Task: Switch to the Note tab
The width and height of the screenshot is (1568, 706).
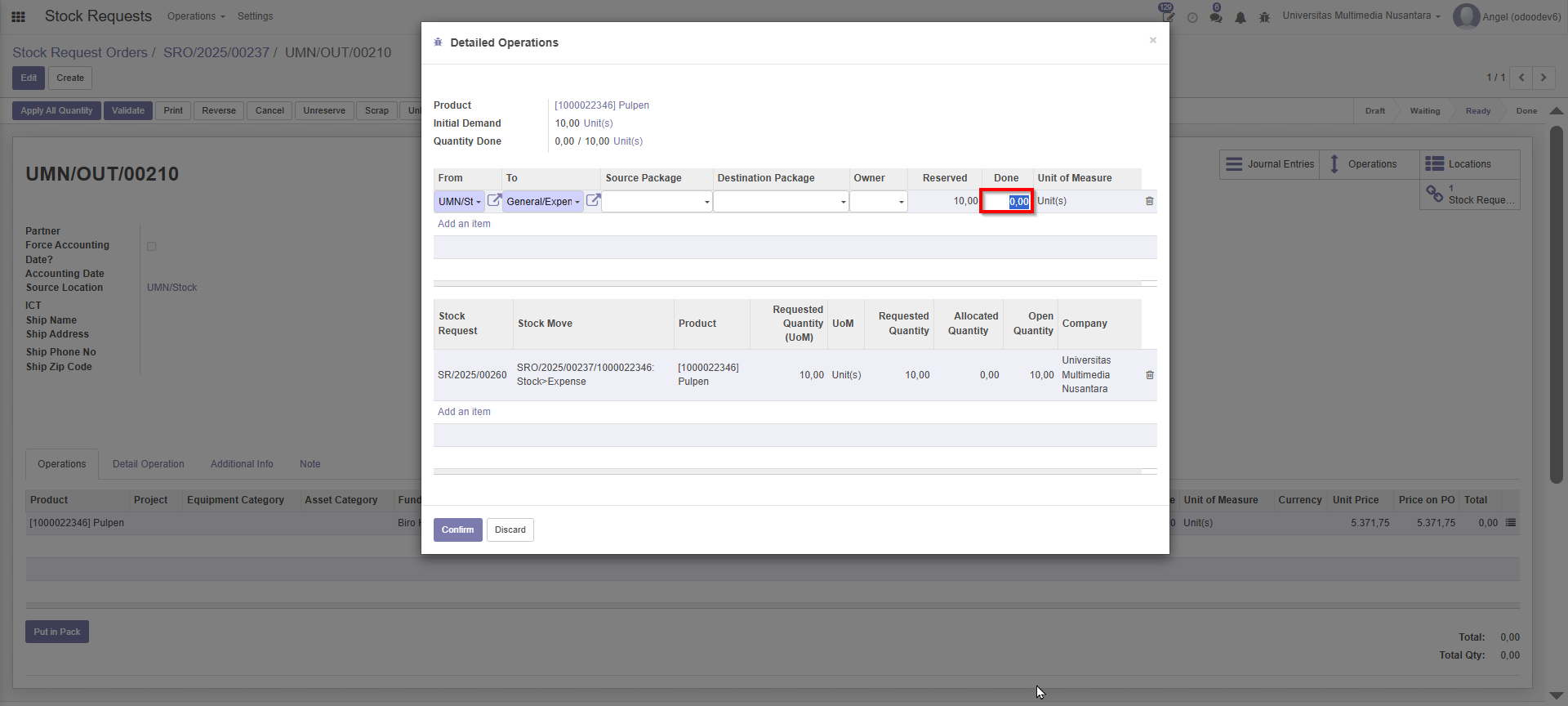Action: pos(310,464)
